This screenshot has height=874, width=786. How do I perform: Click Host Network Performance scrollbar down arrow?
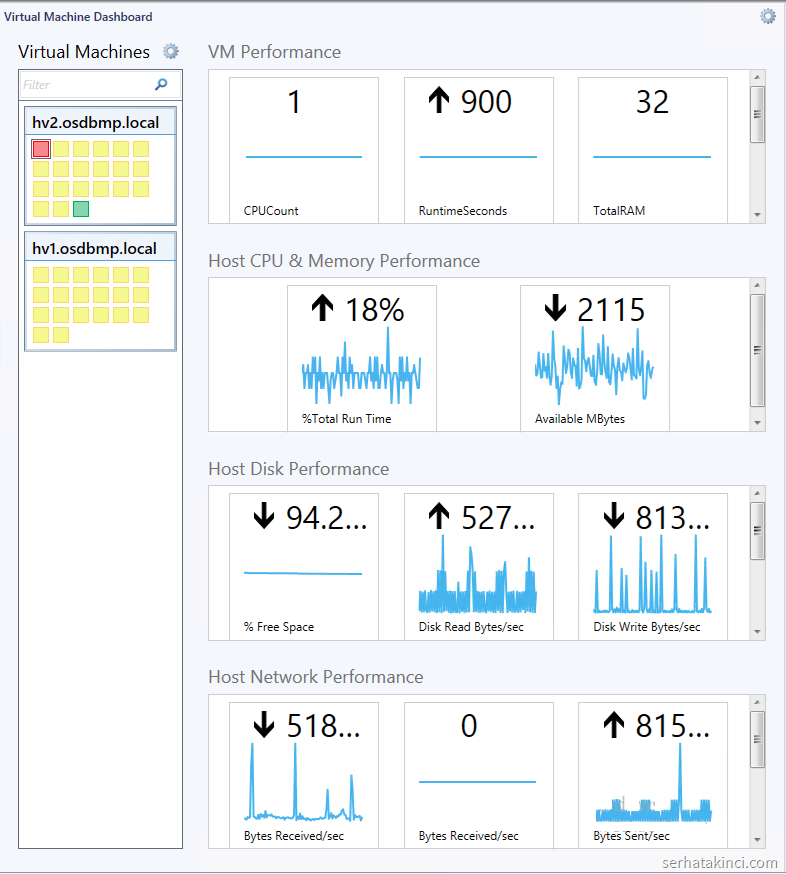click(758, 840)
